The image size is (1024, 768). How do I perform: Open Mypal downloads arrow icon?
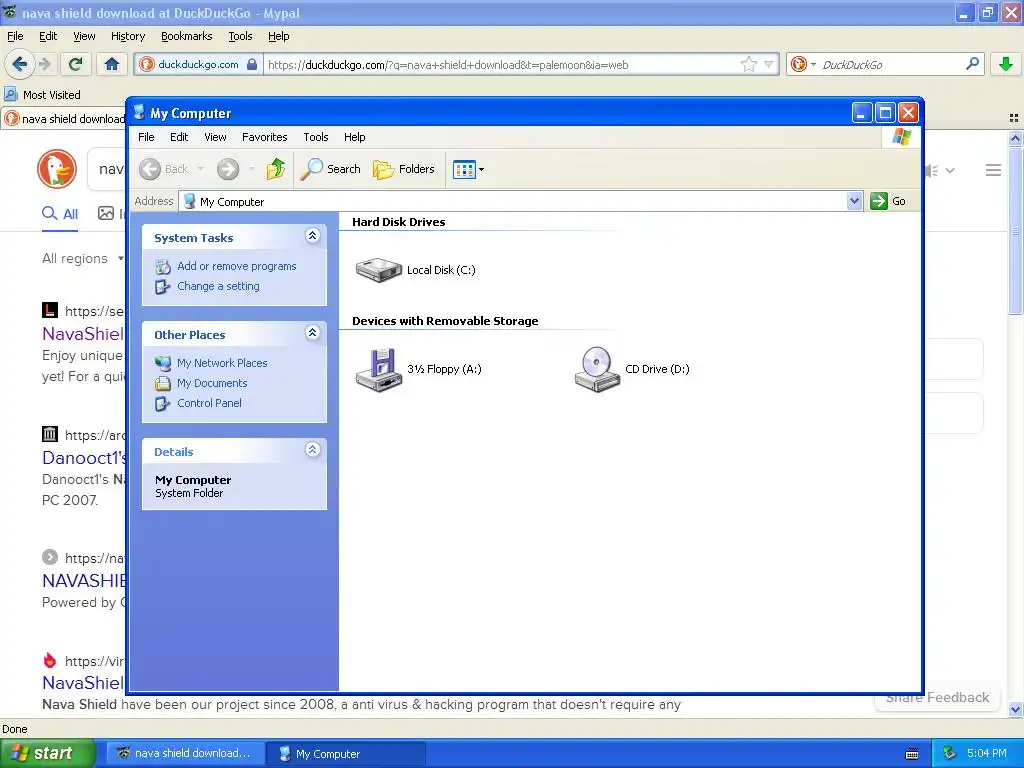tap(1006, 64)
